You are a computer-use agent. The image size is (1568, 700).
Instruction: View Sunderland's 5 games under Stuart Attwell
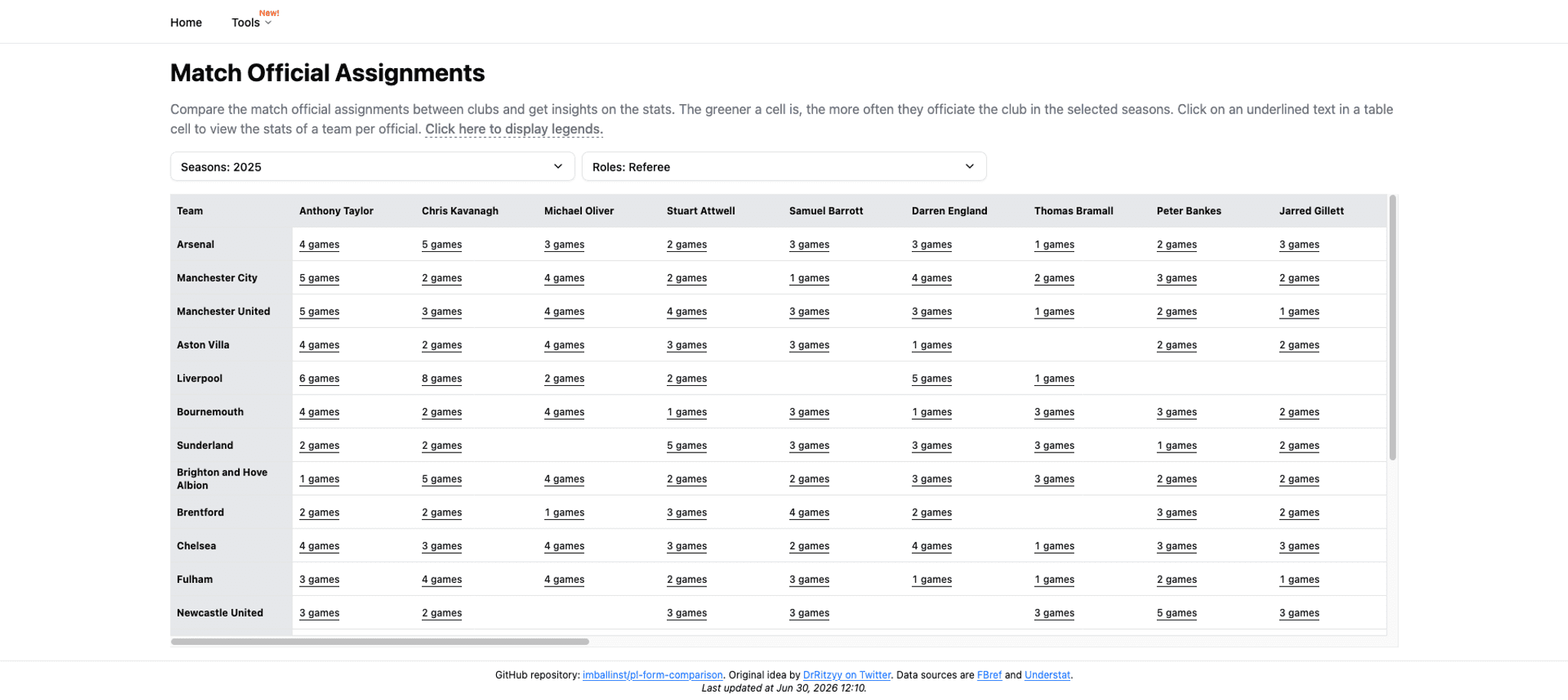(687, 445)
